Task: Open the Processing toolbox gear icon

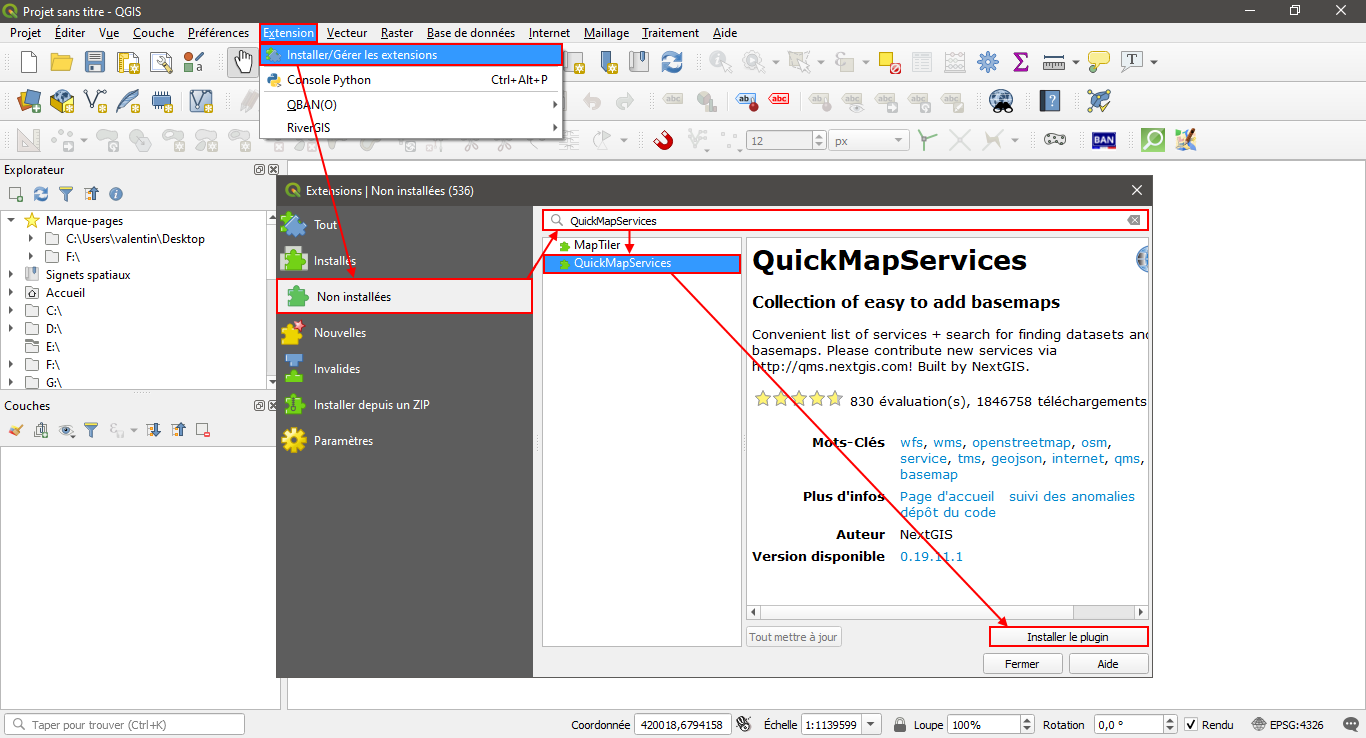Action: pos(988,62)
